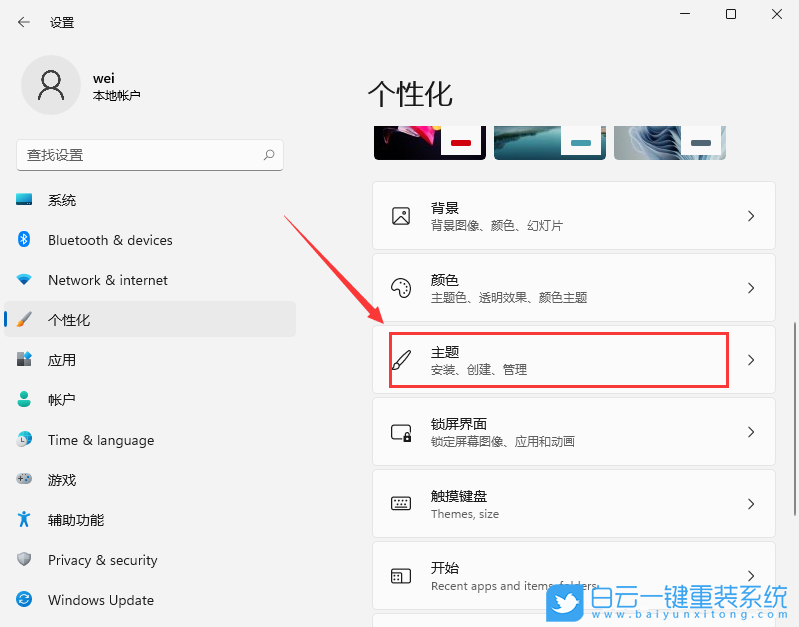Click the Privacy & security label
The image size is (799, 627).
click(102, 560)
